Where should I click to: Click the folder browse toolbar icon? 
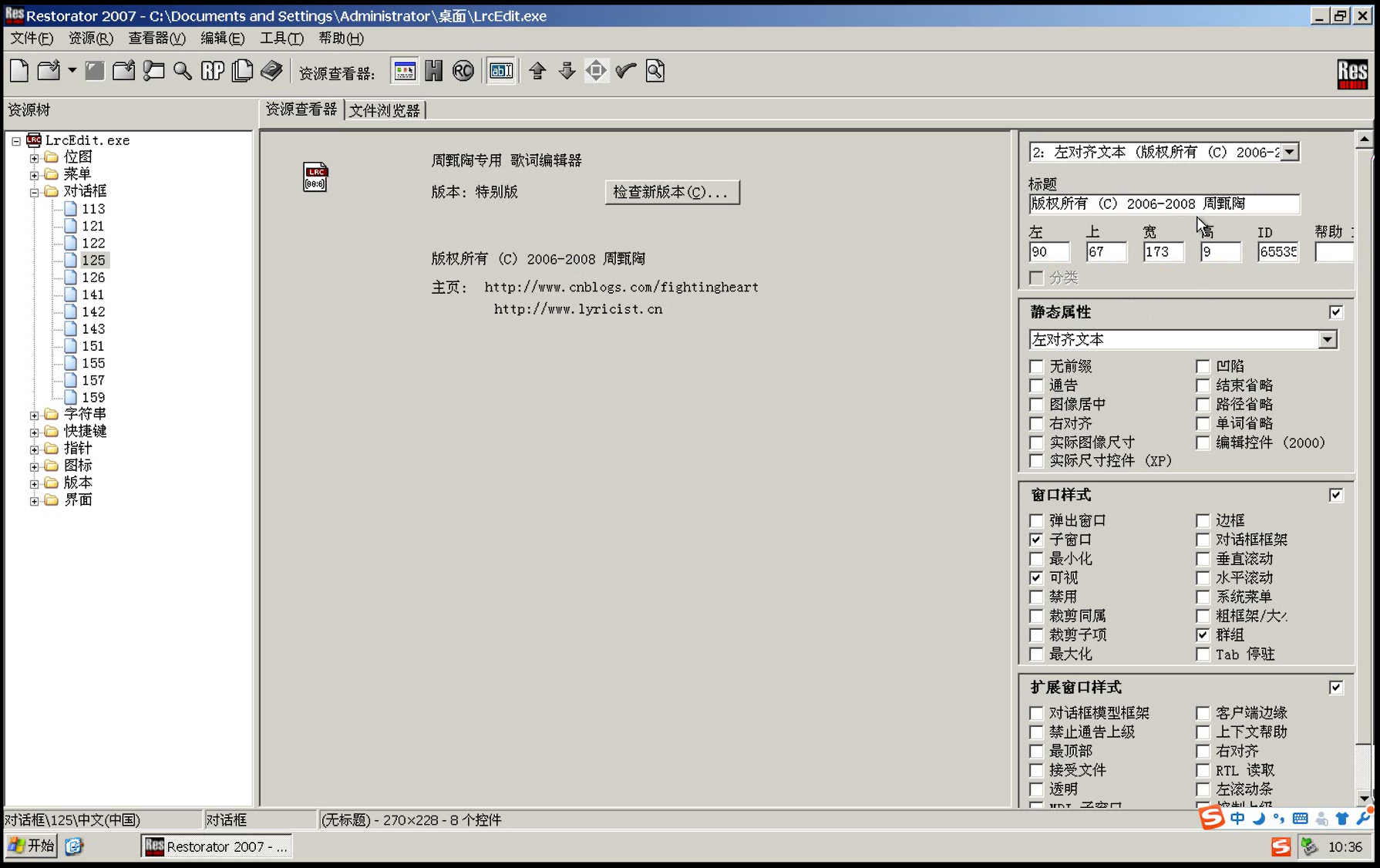click(x=153, y=71)
